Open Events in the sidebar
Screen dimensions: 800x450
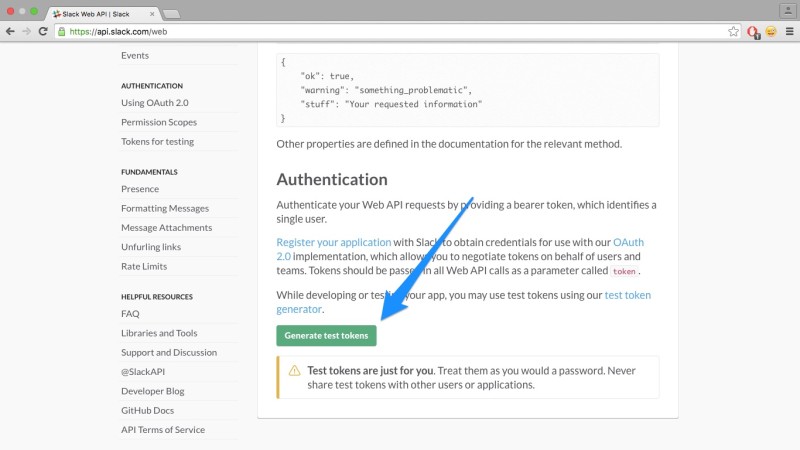(x=135, y=55)
